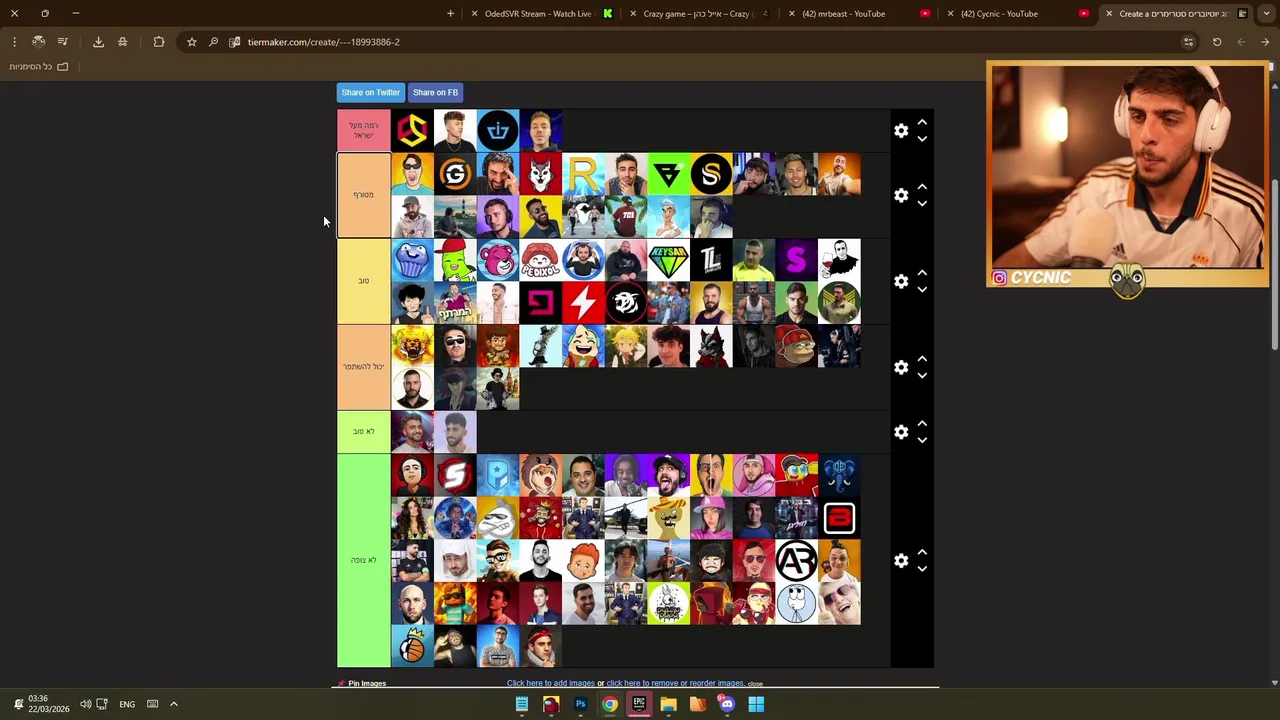This screenshot has width=1280, height=720.
Task: Open the bookmarks folder כל הסימניות
Action: coord(39,67)
